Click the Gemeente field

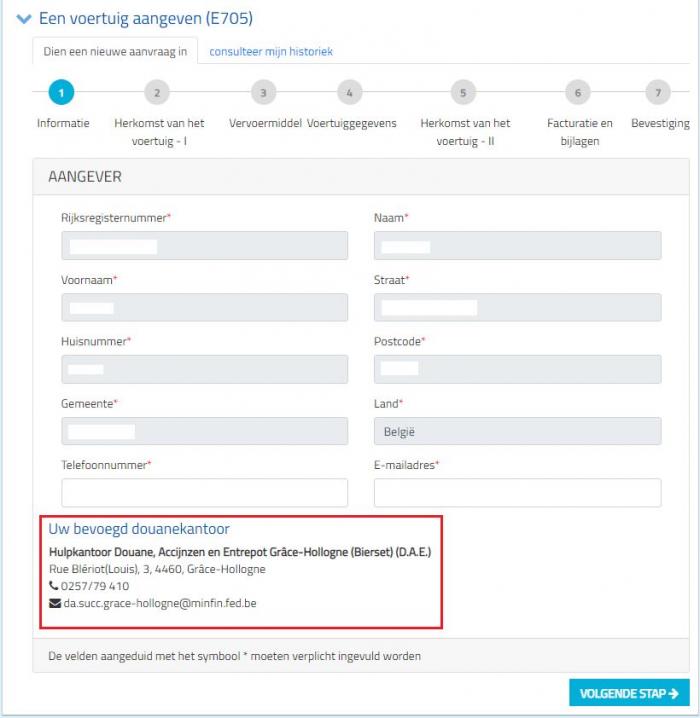(205, 431)
